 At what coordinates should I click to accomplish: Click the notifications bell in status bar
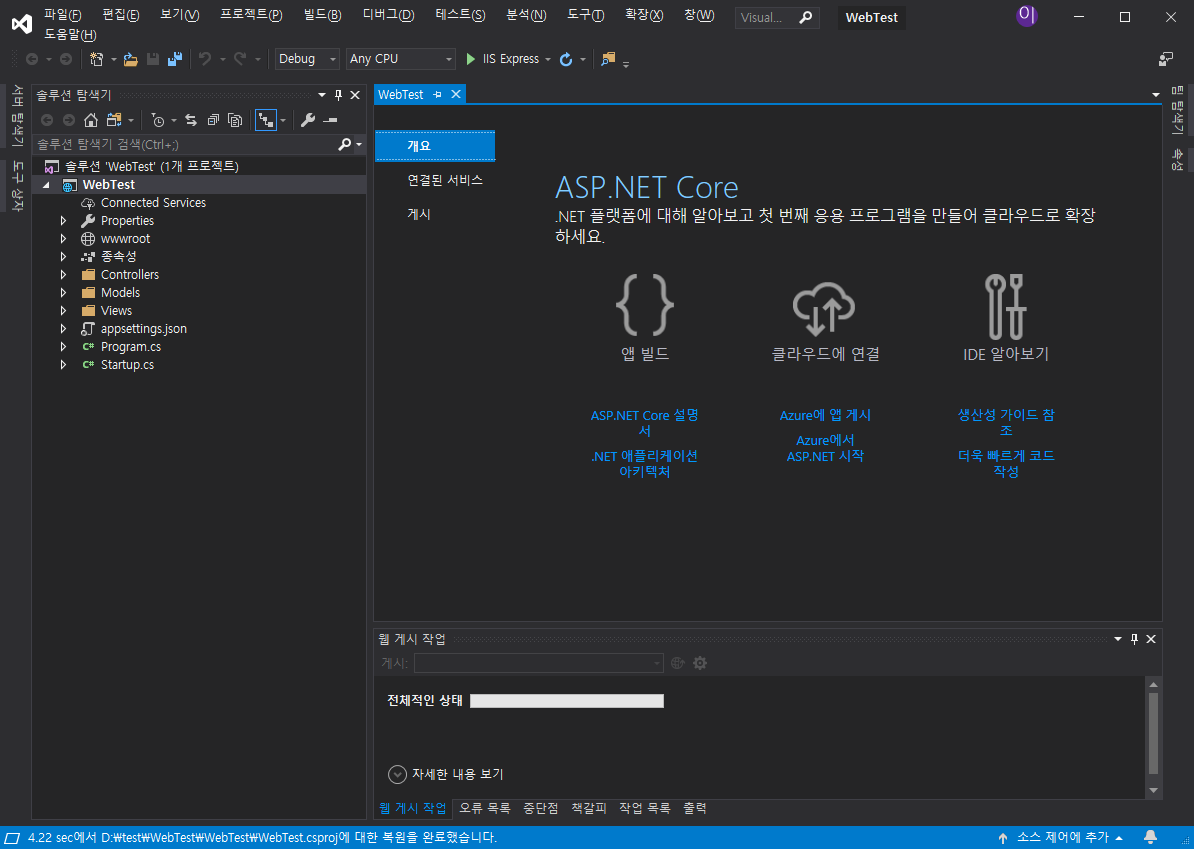point(1151,838)
